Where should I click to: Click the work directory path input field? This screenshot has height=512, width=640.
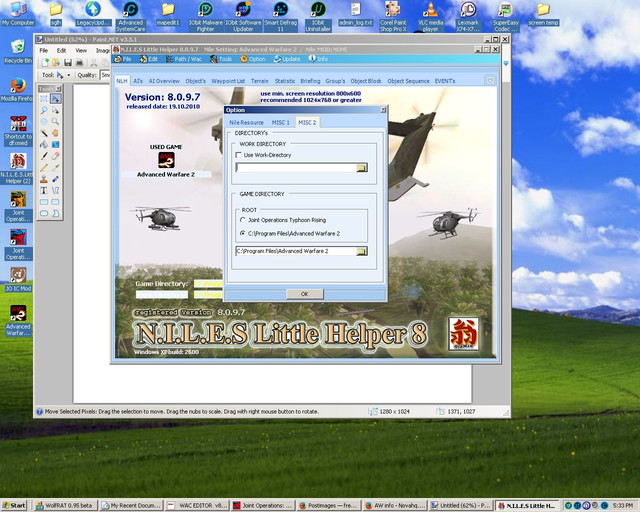tap(296, 168)
